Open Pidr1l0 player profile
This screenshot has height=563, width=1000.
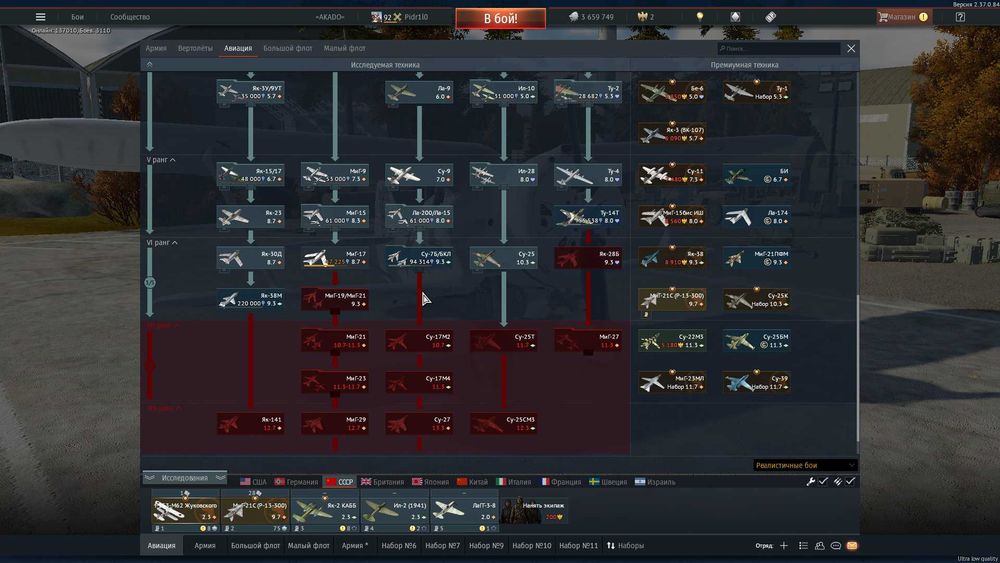pyautogui.click(x=416, y=17)
